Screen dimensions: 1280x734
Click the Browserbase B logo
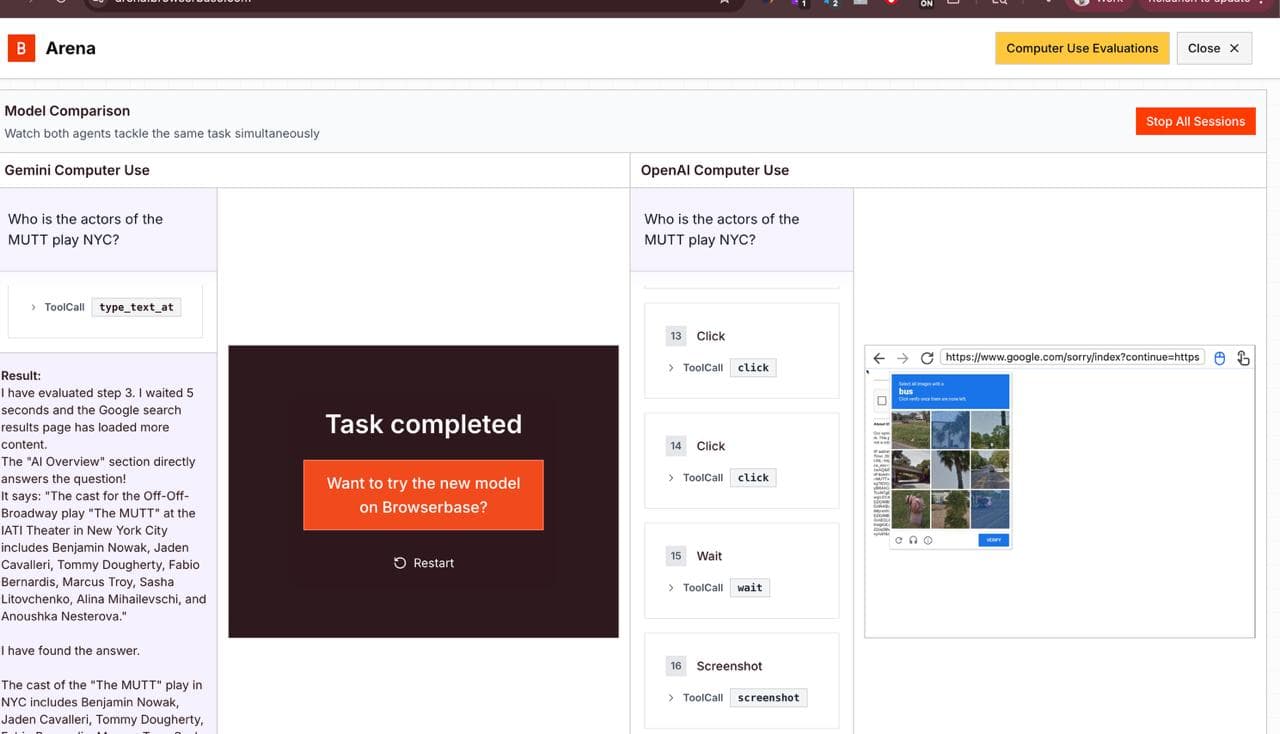[21, 48]
